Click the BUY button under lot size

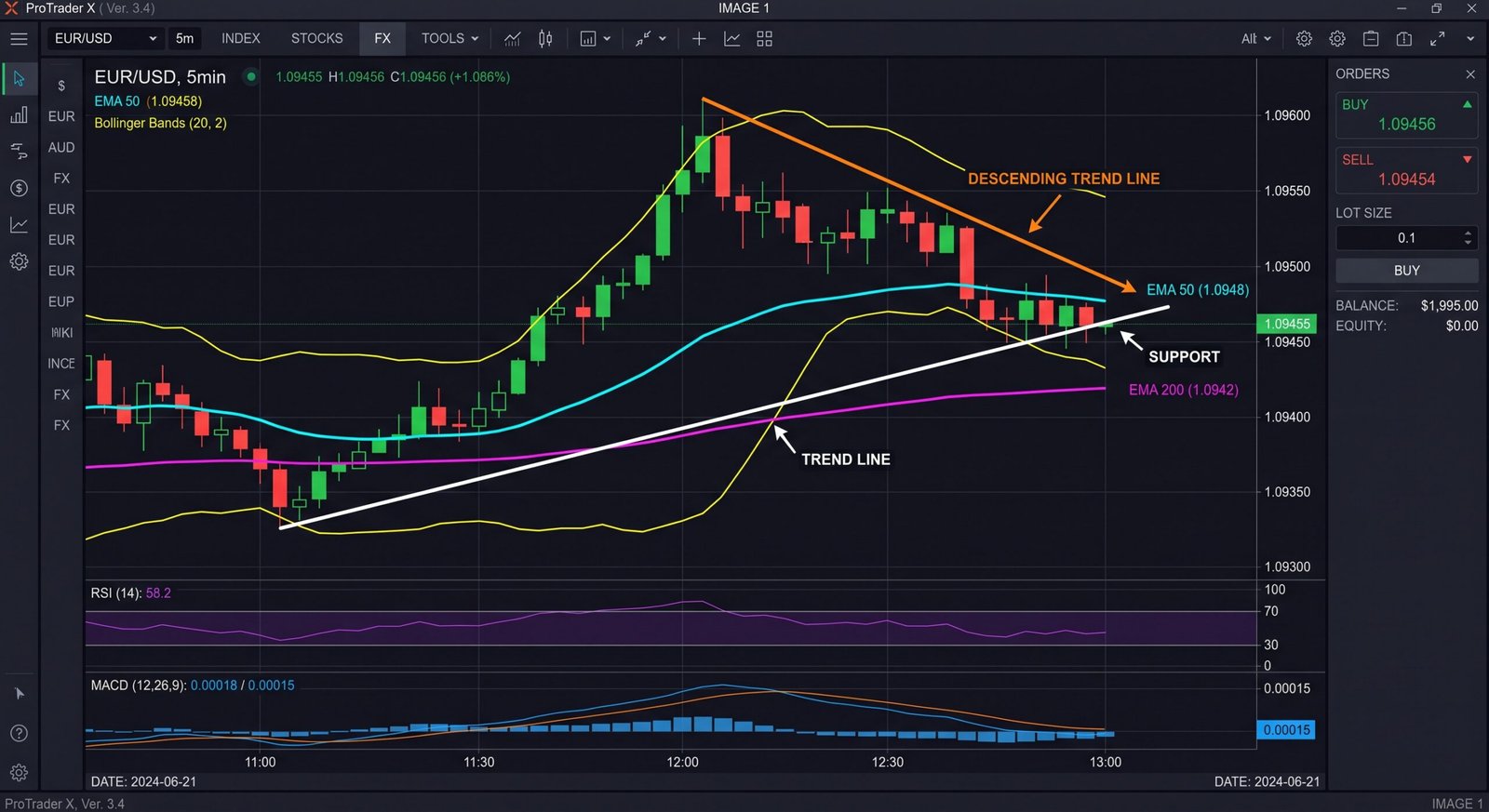coord(1407,271)
